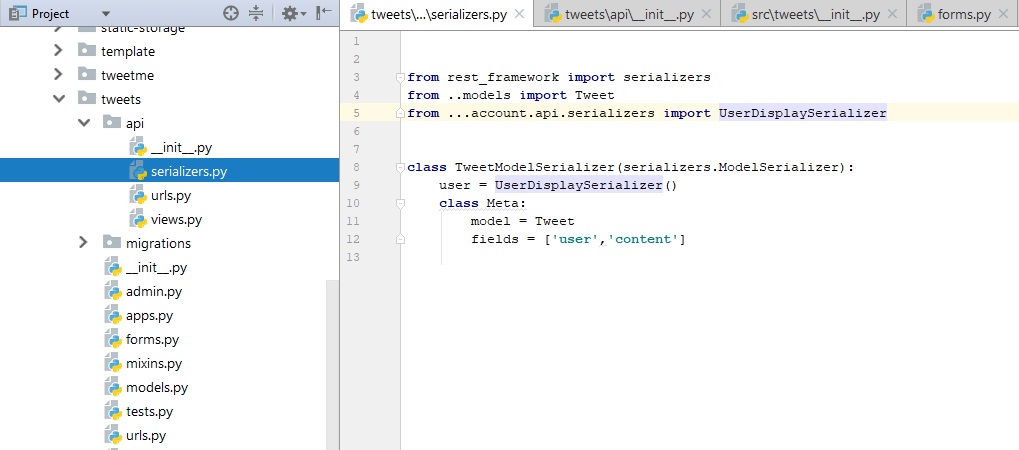Select forms.py in project tree

click(x=152, y=339)
